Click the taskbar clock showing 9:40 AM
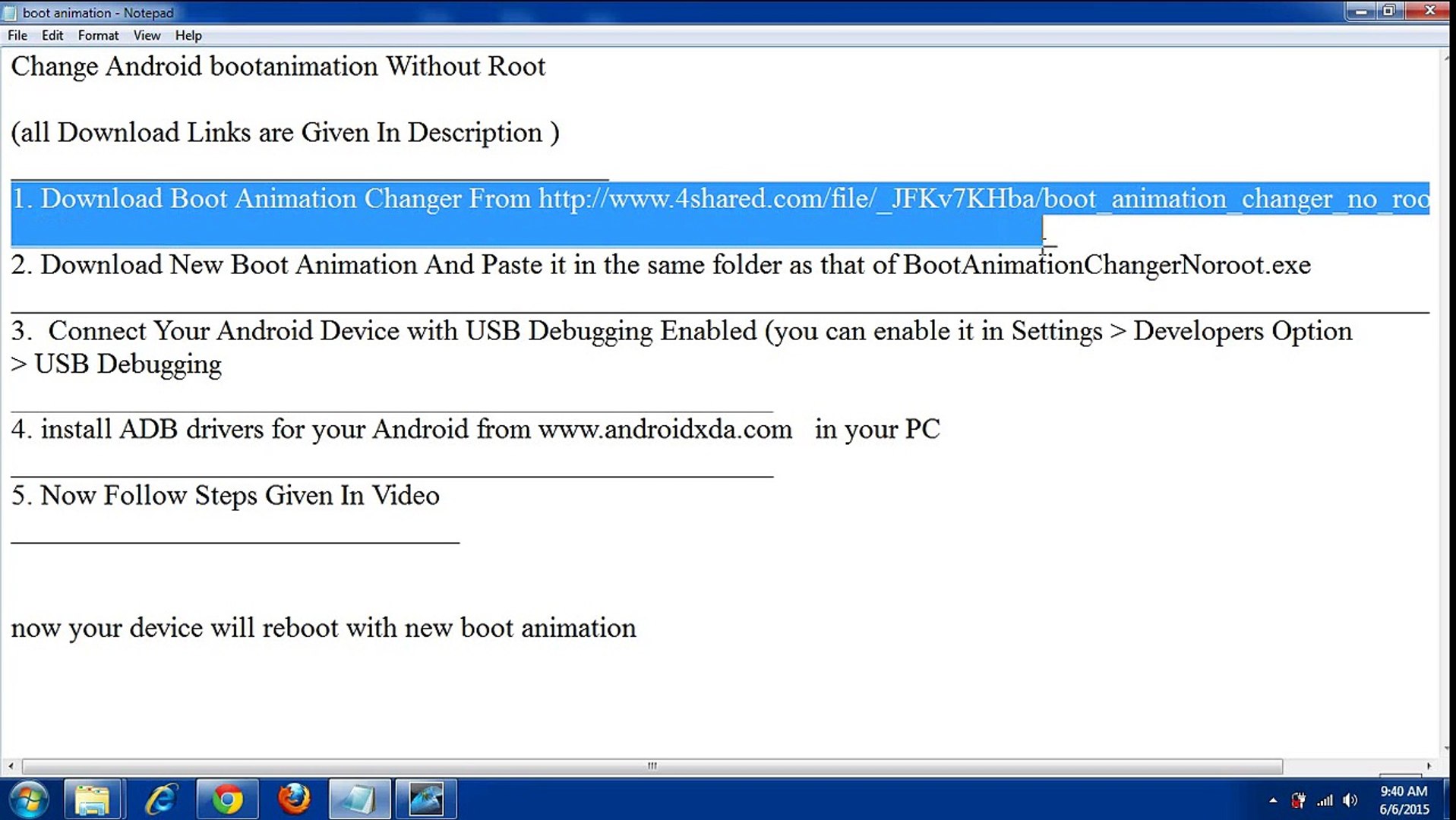This screenshot has height=820, width=1456. click(1404, 800)
